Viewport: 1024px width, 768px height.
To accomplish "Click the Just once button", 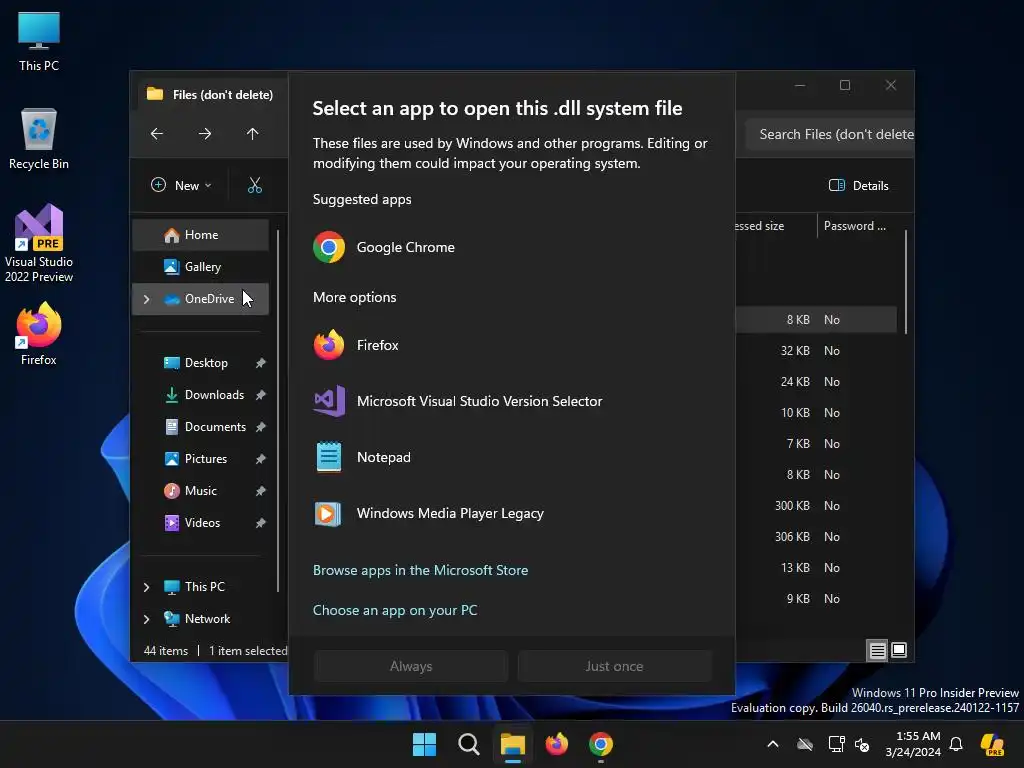I will pyautogui.click(x=614, y=666).
